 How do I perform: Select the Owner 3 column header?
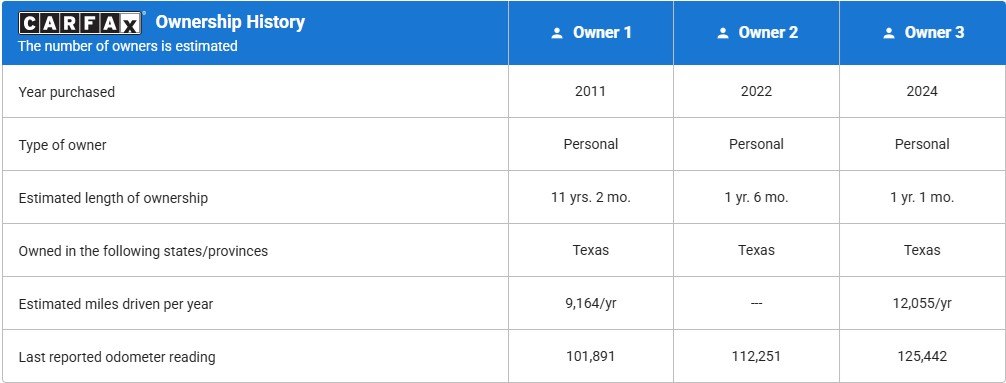[923, 33]
